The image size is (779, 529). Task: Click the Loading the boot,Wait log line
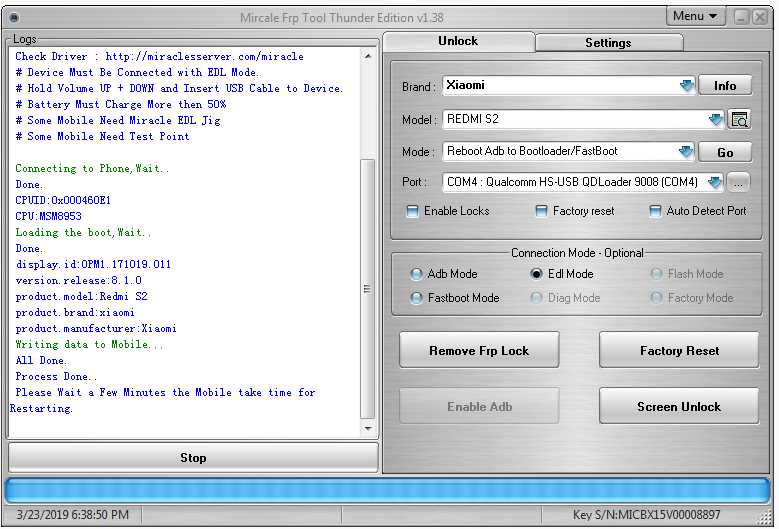[x=83, y=232]
